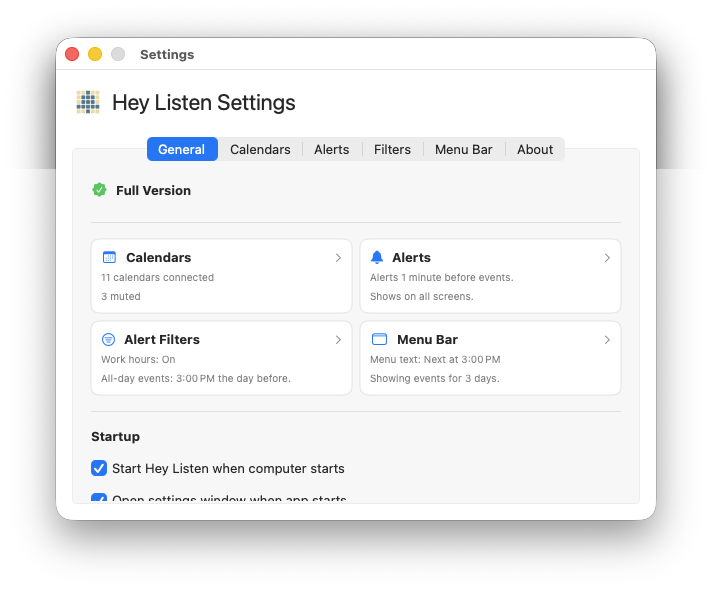Click 'Work hours: On' text
The height and width of the screenshot is (594, 712).
(138, 360)
